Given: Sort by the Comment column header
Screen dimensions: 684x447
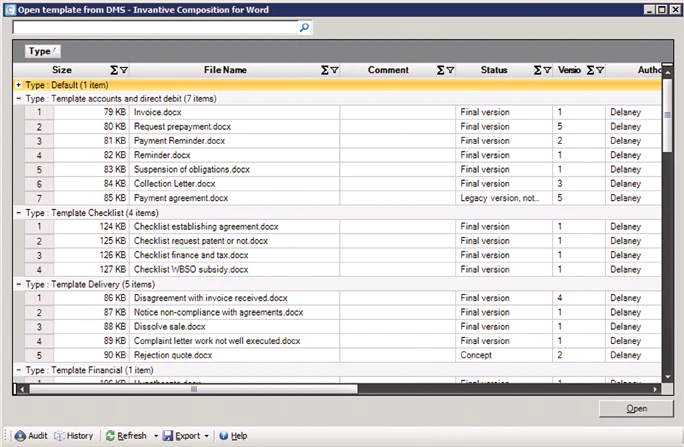Looking at the screenshot, I should click(388, 70).
